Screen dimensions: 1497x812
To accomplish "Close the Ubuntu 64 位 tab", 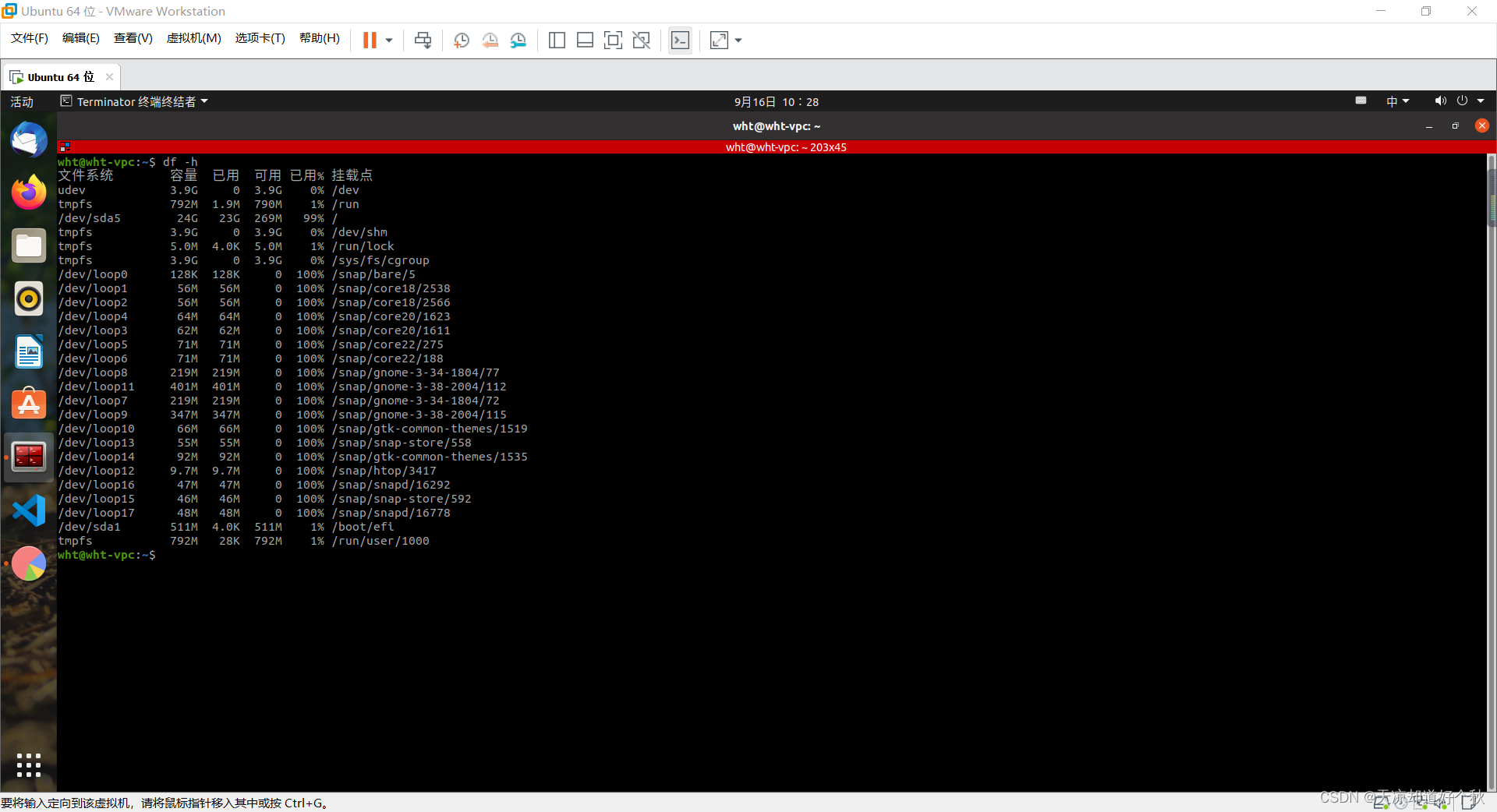I will click(109, 76).
